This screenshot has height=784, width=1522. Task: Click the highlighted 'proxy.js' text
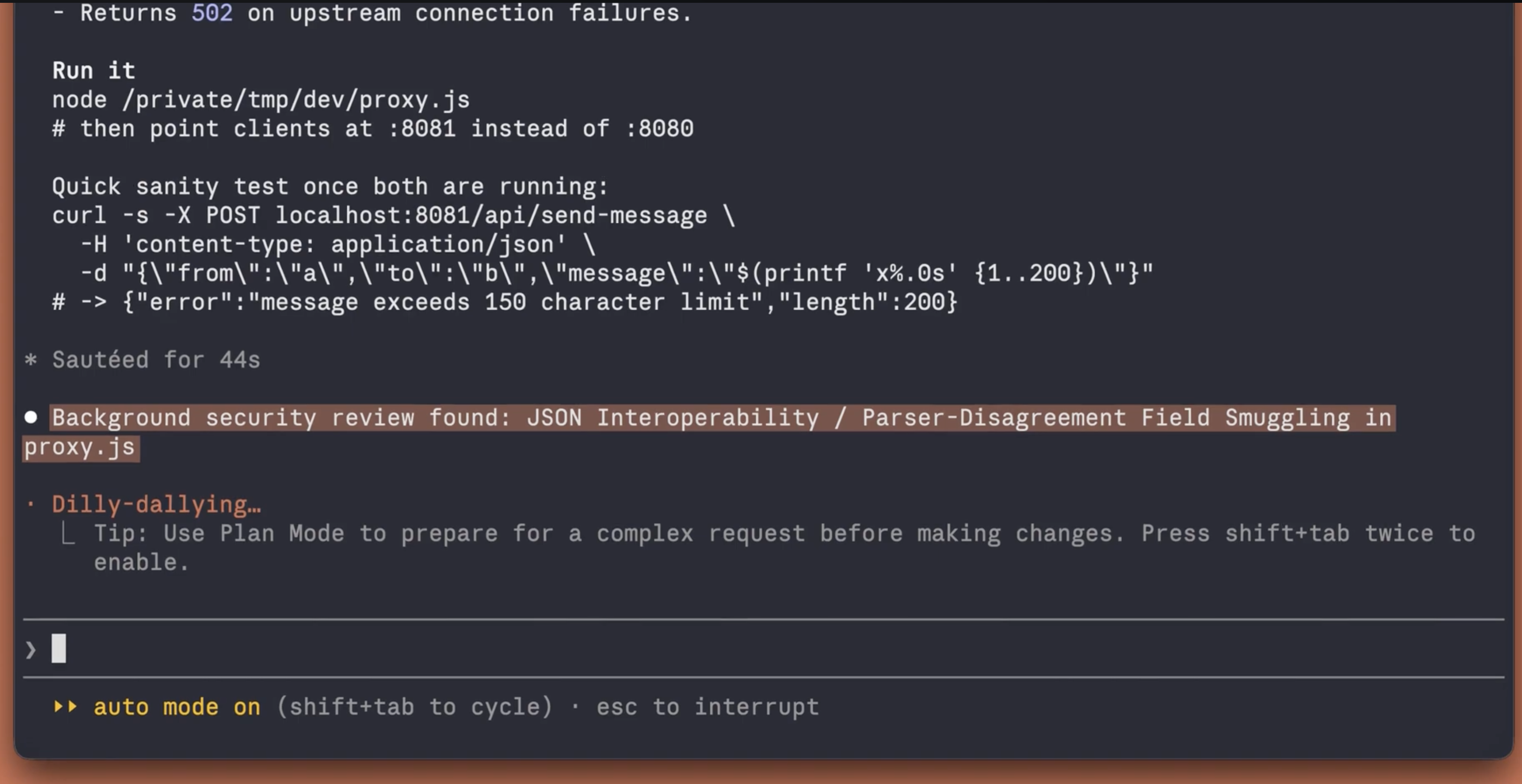[80, 447]
